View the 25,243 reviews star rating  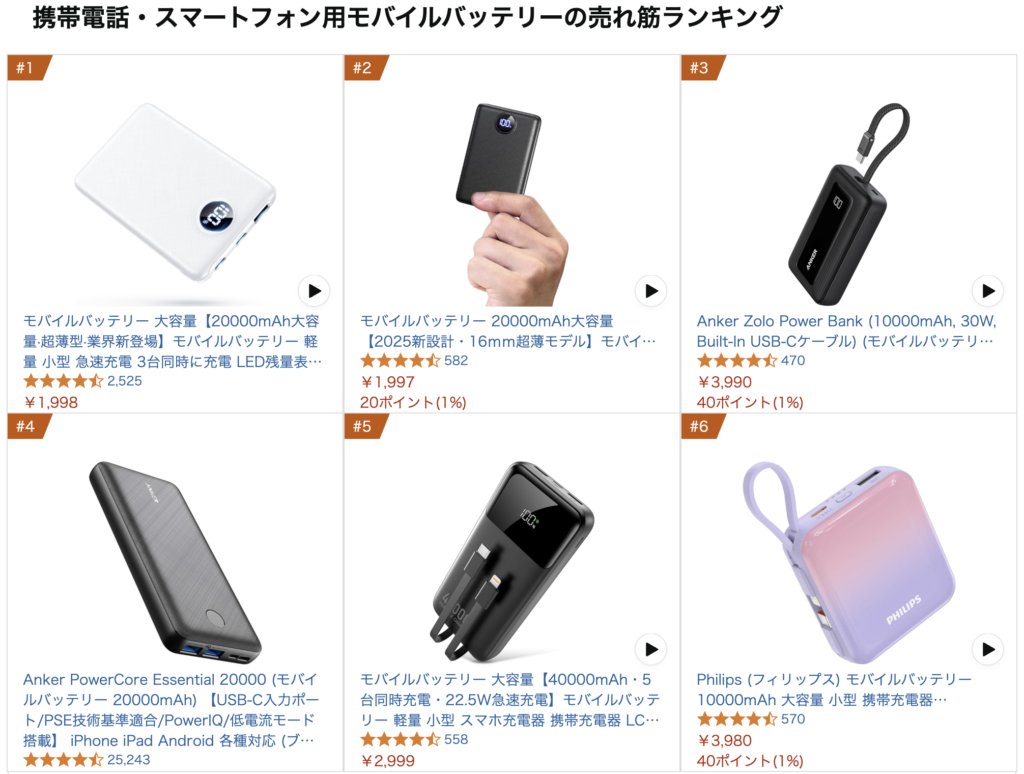coord(63,760)
